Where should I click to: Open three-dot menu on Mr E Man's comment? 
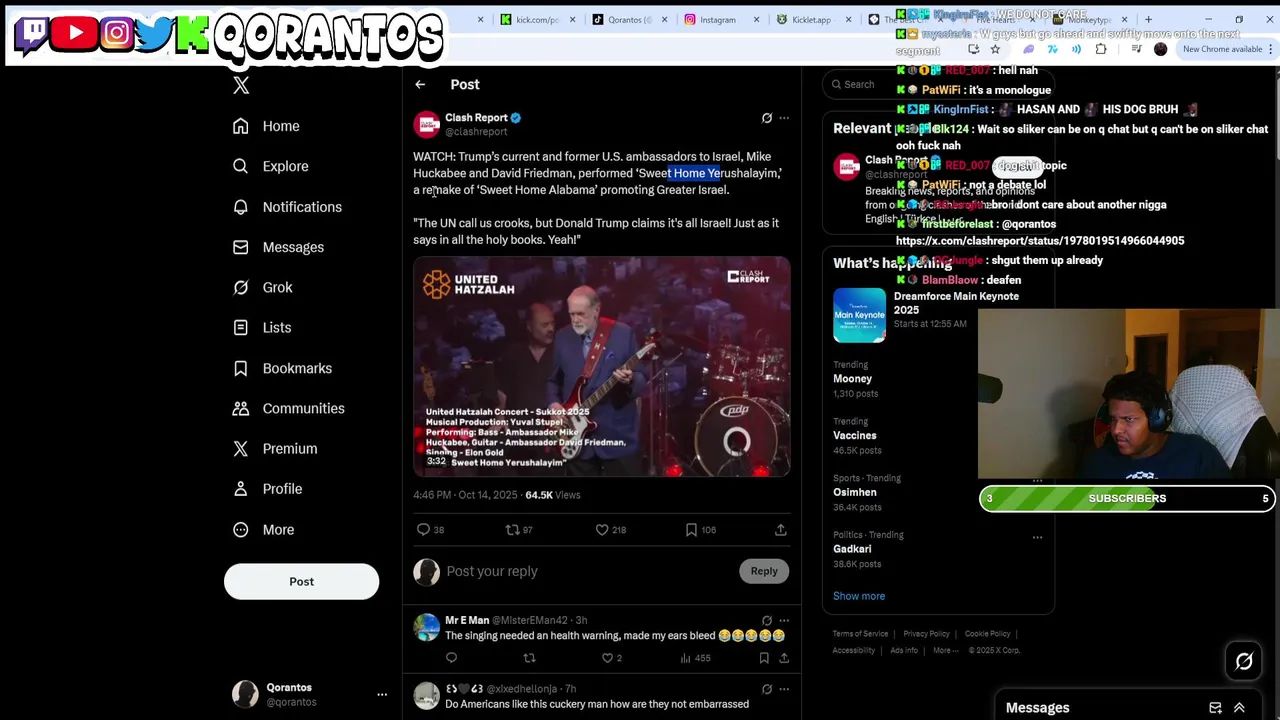[784, 620]
